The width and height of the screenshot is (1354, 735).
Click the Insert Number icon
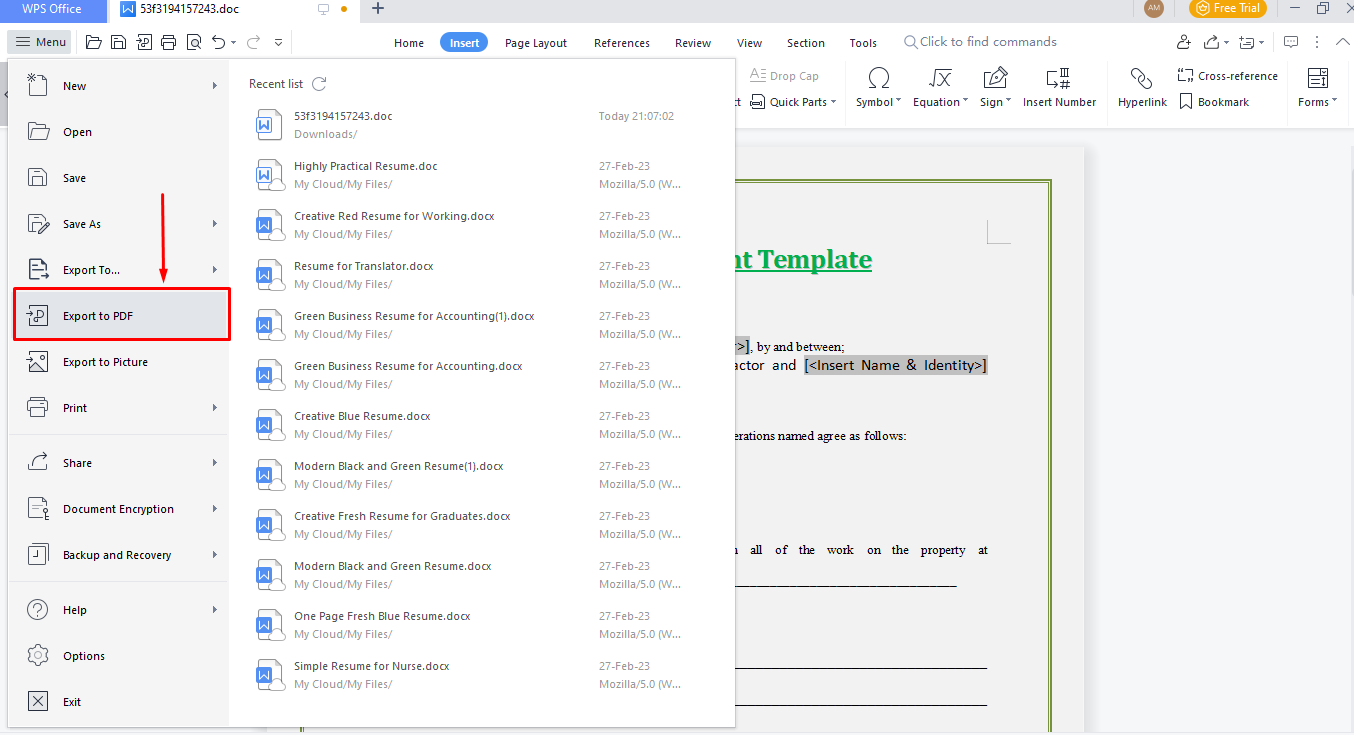1058,79
